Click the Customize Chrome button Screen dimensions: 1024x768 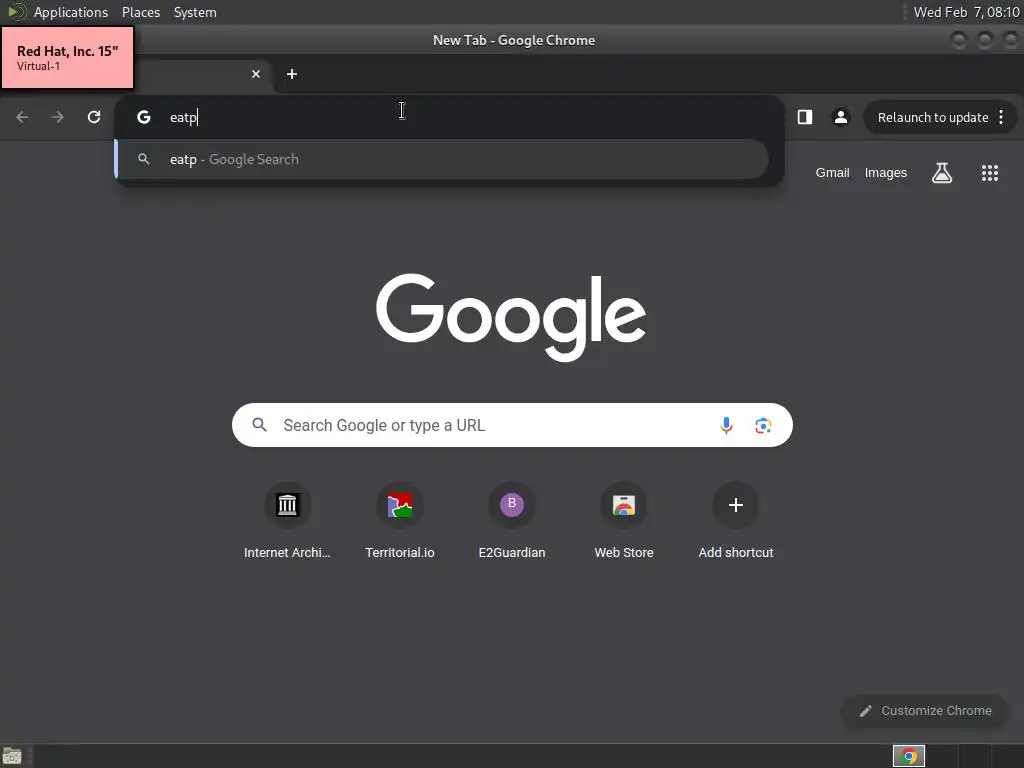925,711
